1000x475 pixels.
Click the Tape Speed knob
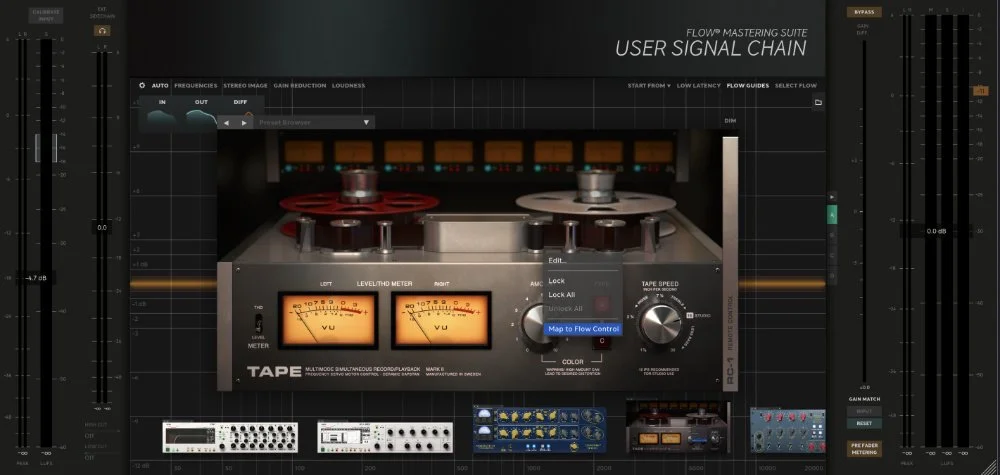661,324
